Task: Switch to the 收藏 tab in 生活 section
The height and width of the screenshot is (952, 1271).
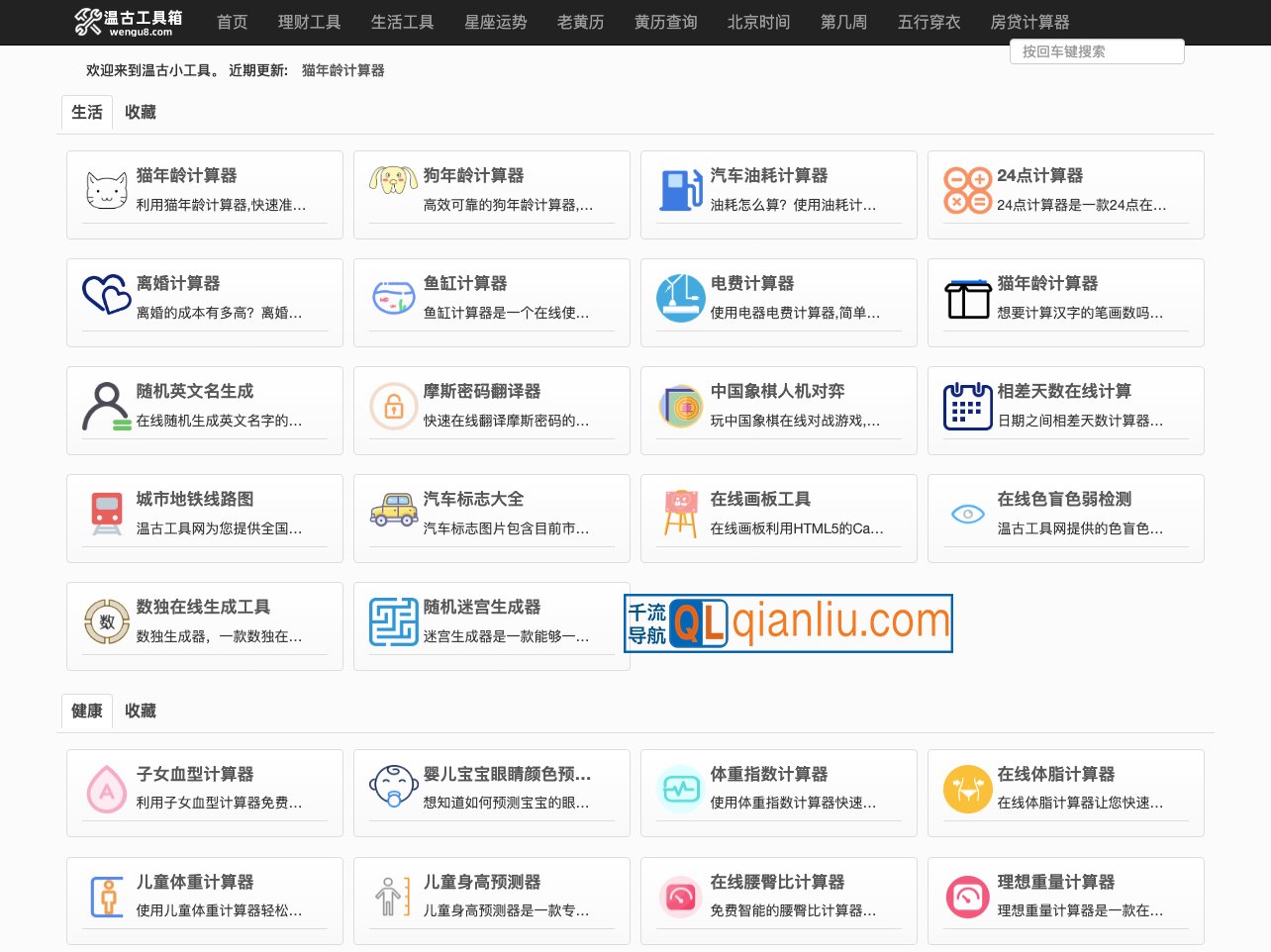Action: tap(139, 112)
